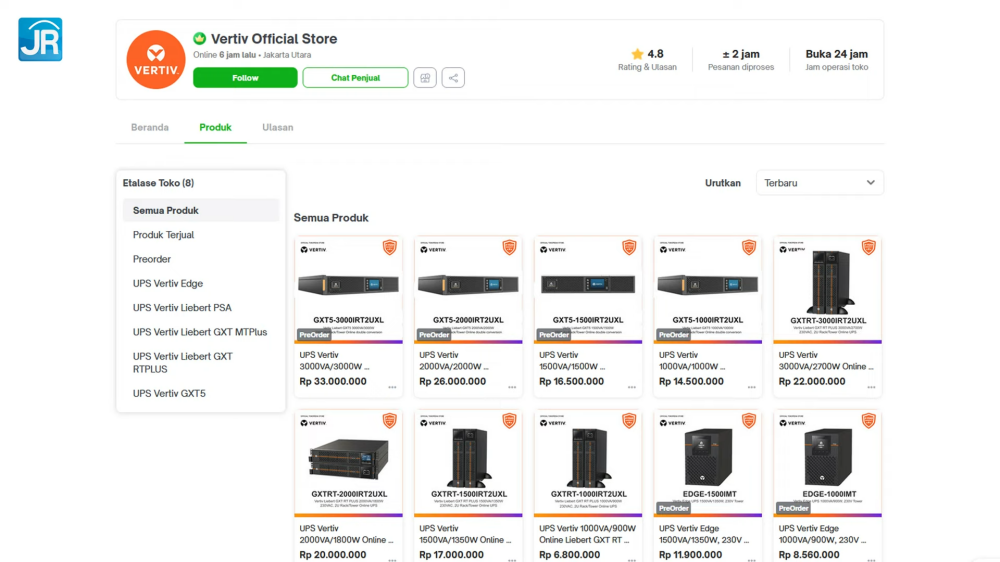Click official shield badge on GXT5-3000IRT2UXL
The image size is (1000, 562).
(x=390, y=247)
